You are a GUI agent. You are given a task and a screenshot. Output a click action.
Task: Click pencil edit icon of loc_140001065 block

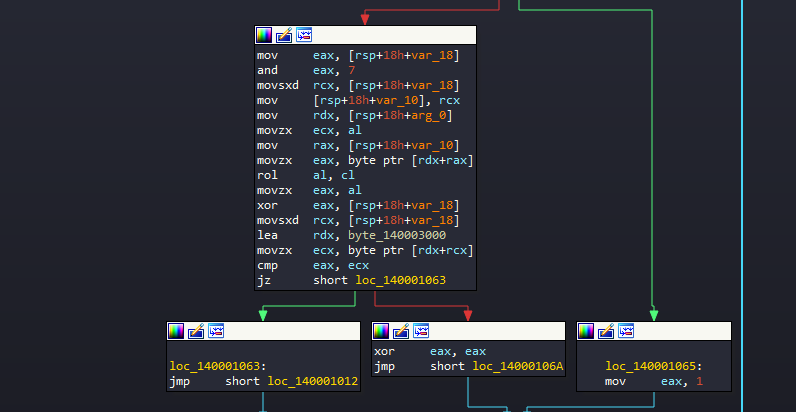coord(606,331)
